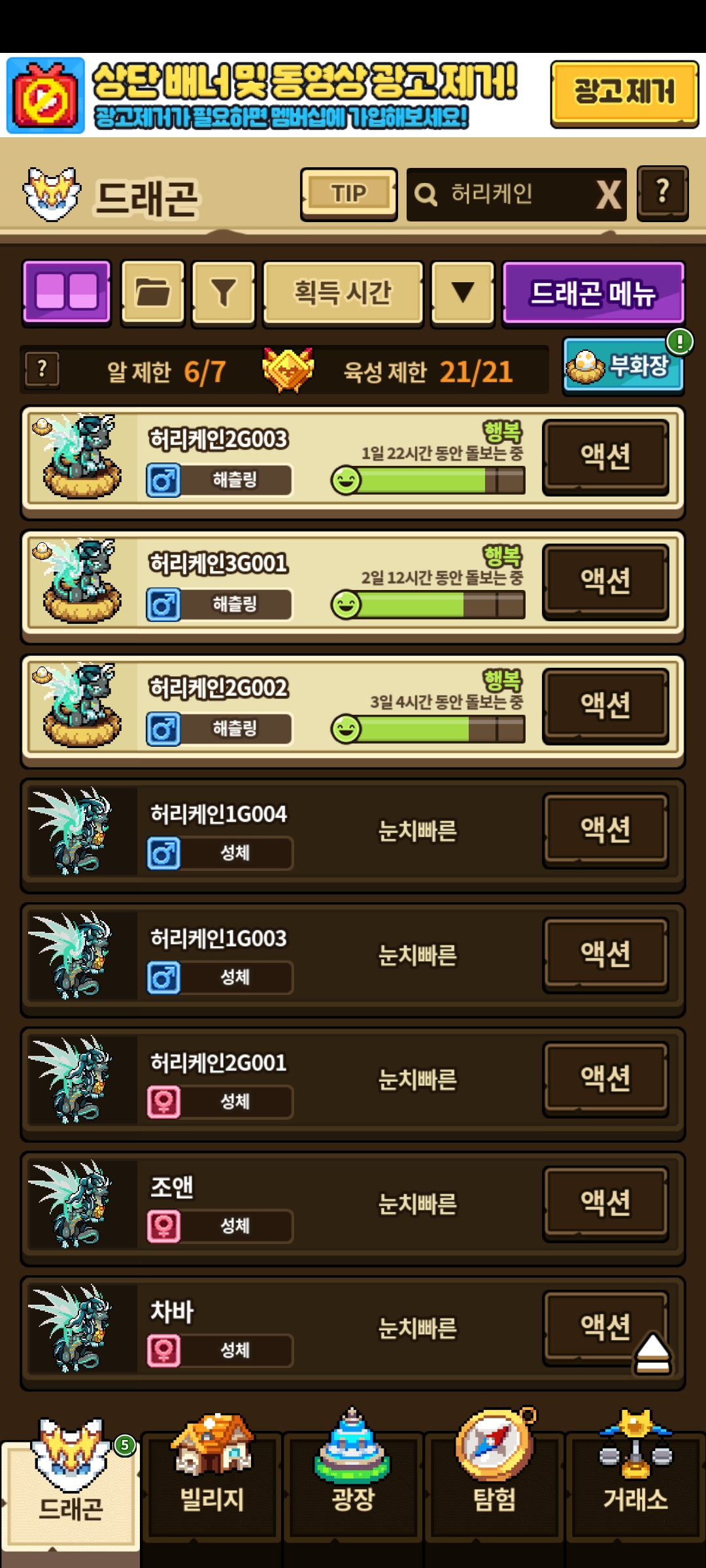This screenshot has width=706, height=1568.
Task: Toggle sort direction with the down arrow
Action: pyautogui.click(x=463, y=291)
